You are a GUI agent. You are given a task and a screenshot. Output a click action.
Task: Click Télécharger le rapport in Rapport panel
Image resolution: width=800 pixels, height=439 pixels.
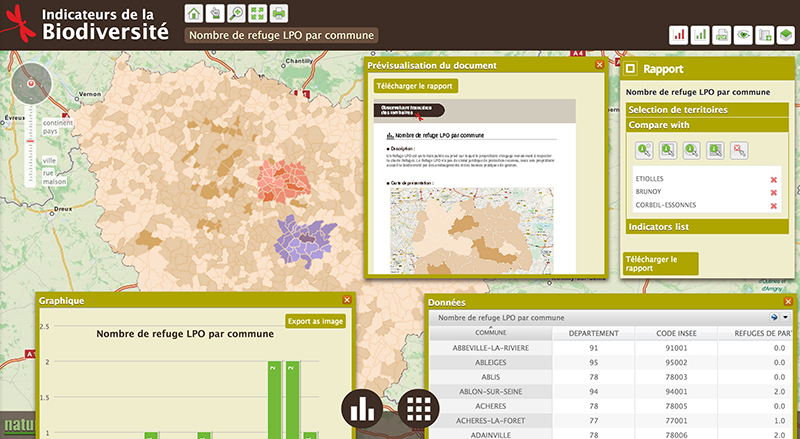(x=660, y=264)
